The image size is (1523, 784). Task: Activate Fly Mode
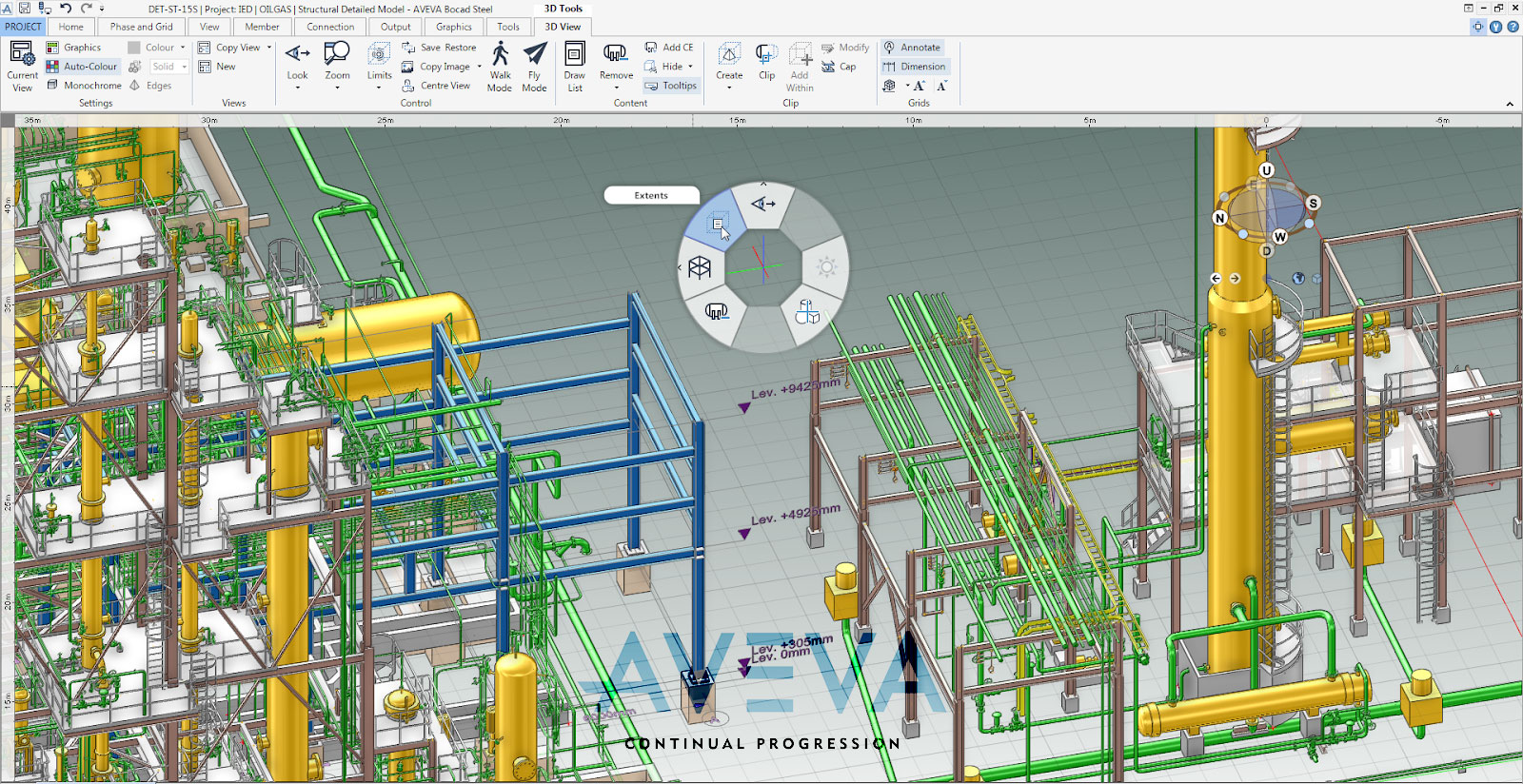(535, 66)
